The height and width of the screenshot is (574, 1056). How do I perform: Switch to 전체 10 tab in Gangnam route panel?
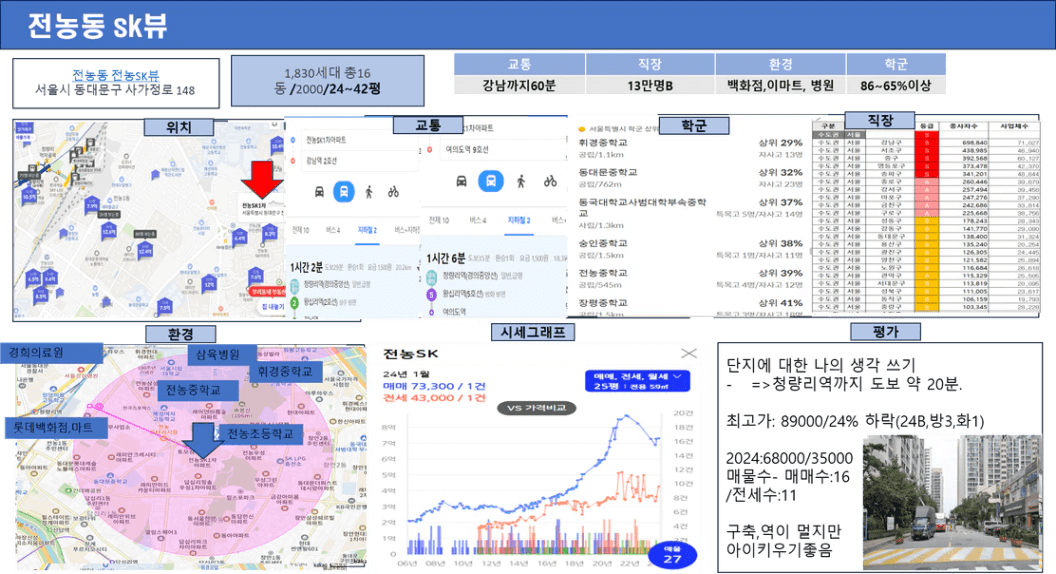[300, 230]
